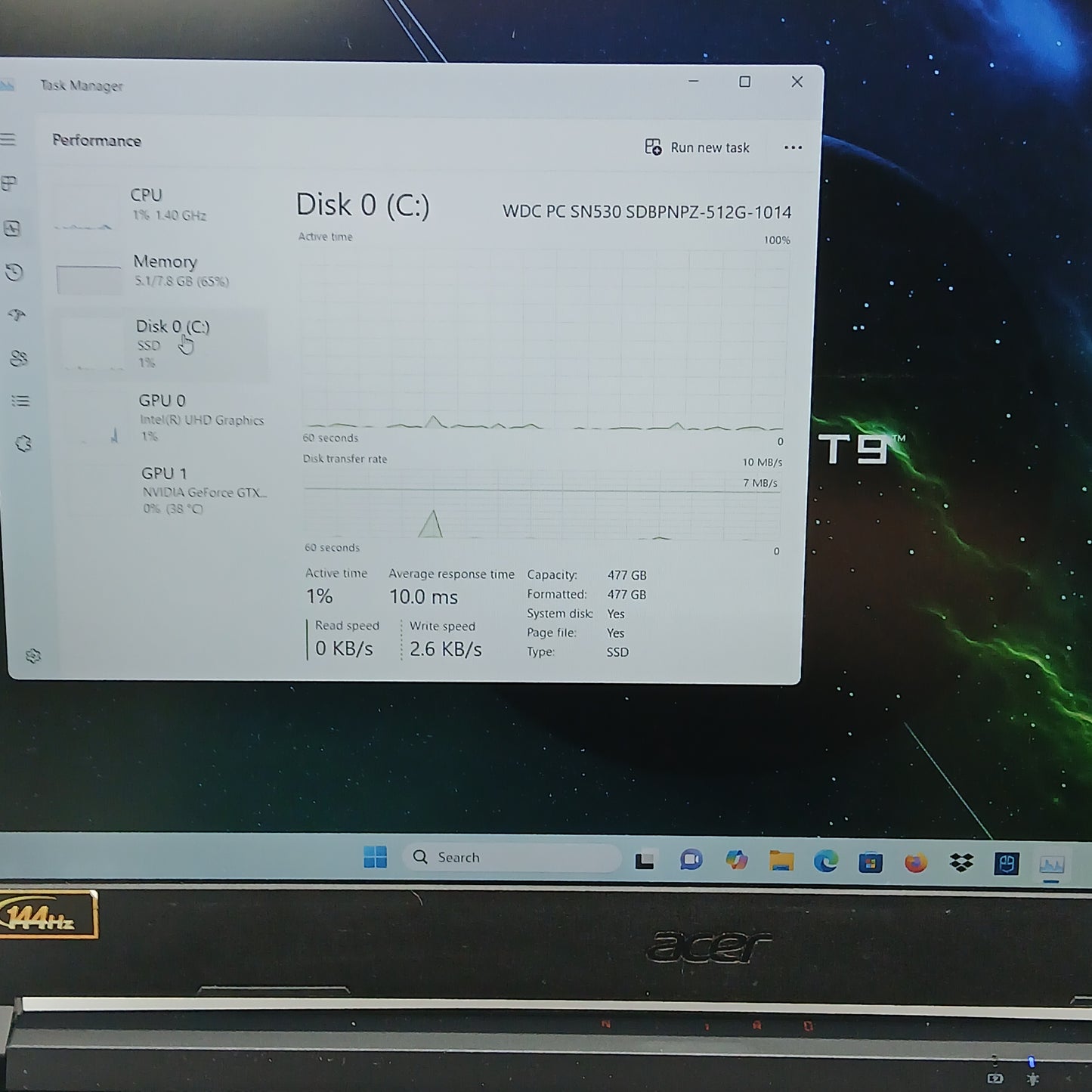Viewport: 1092px width, 1092px height.
Task: Open Copilot from the taskbar
Action: point(736,860)
